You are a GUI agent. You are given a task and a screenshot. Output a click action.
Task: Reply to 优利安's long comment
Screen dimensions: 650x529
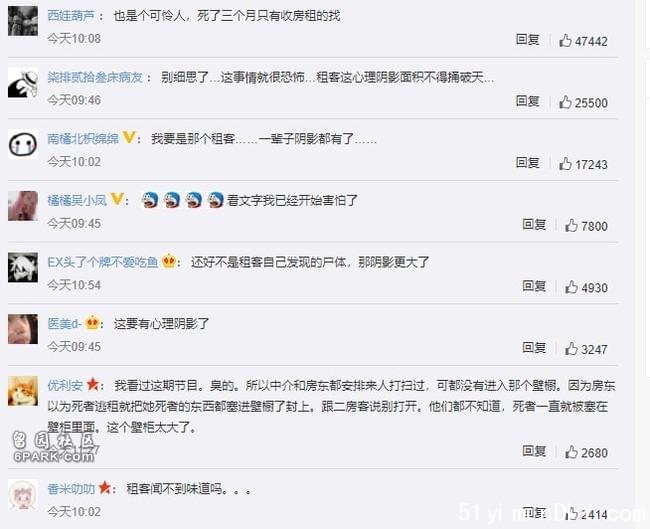(534, 451)
